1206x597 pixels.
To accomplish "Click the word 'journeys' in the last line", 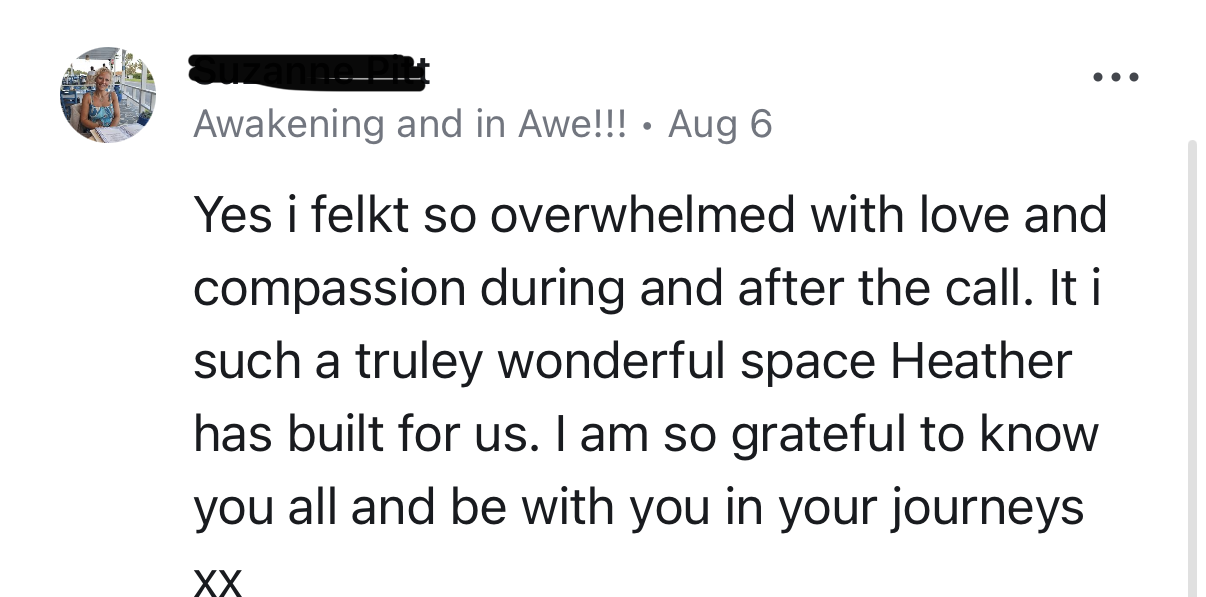I will point(987,510).
